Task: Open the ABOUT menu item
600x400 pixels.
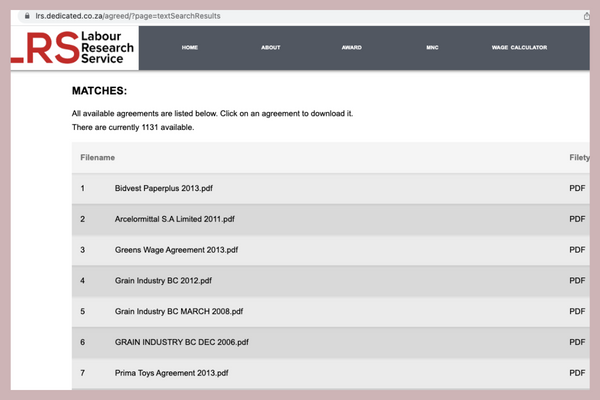Action: [271, 47]
